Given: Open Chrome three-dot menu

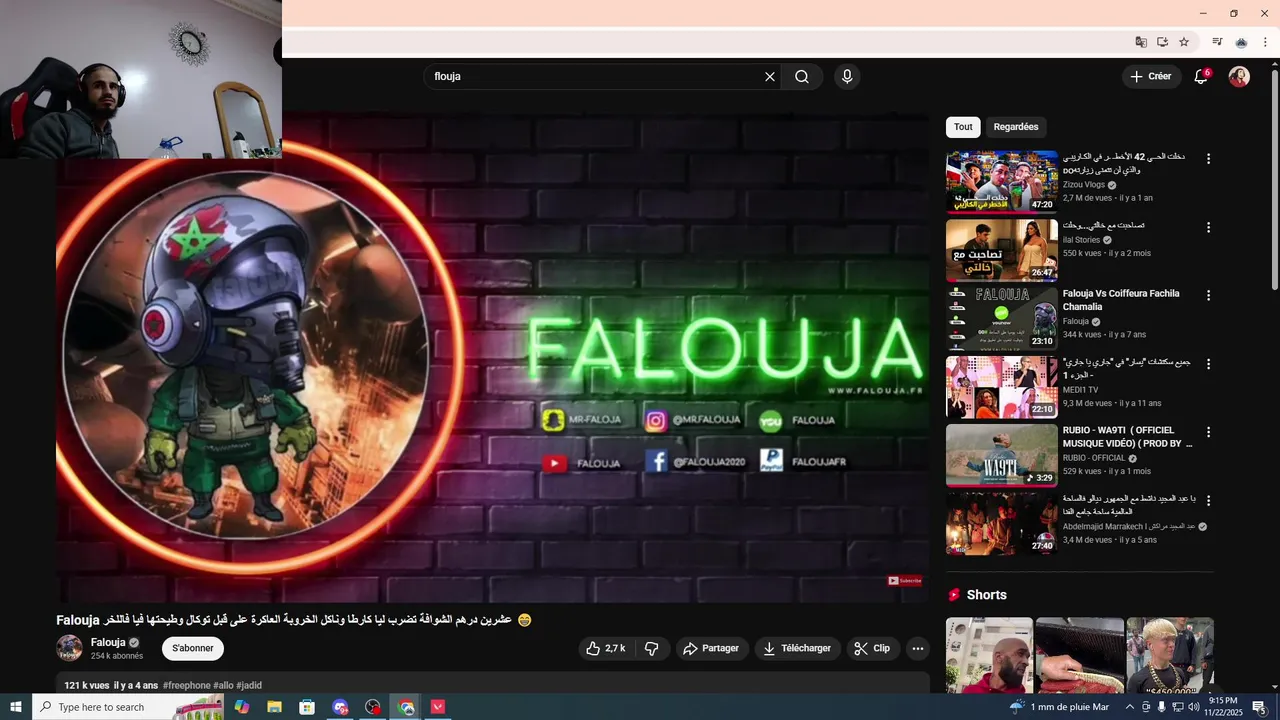Looking at the screenshot, I should pyautogui.click(x=1265, y=42).
